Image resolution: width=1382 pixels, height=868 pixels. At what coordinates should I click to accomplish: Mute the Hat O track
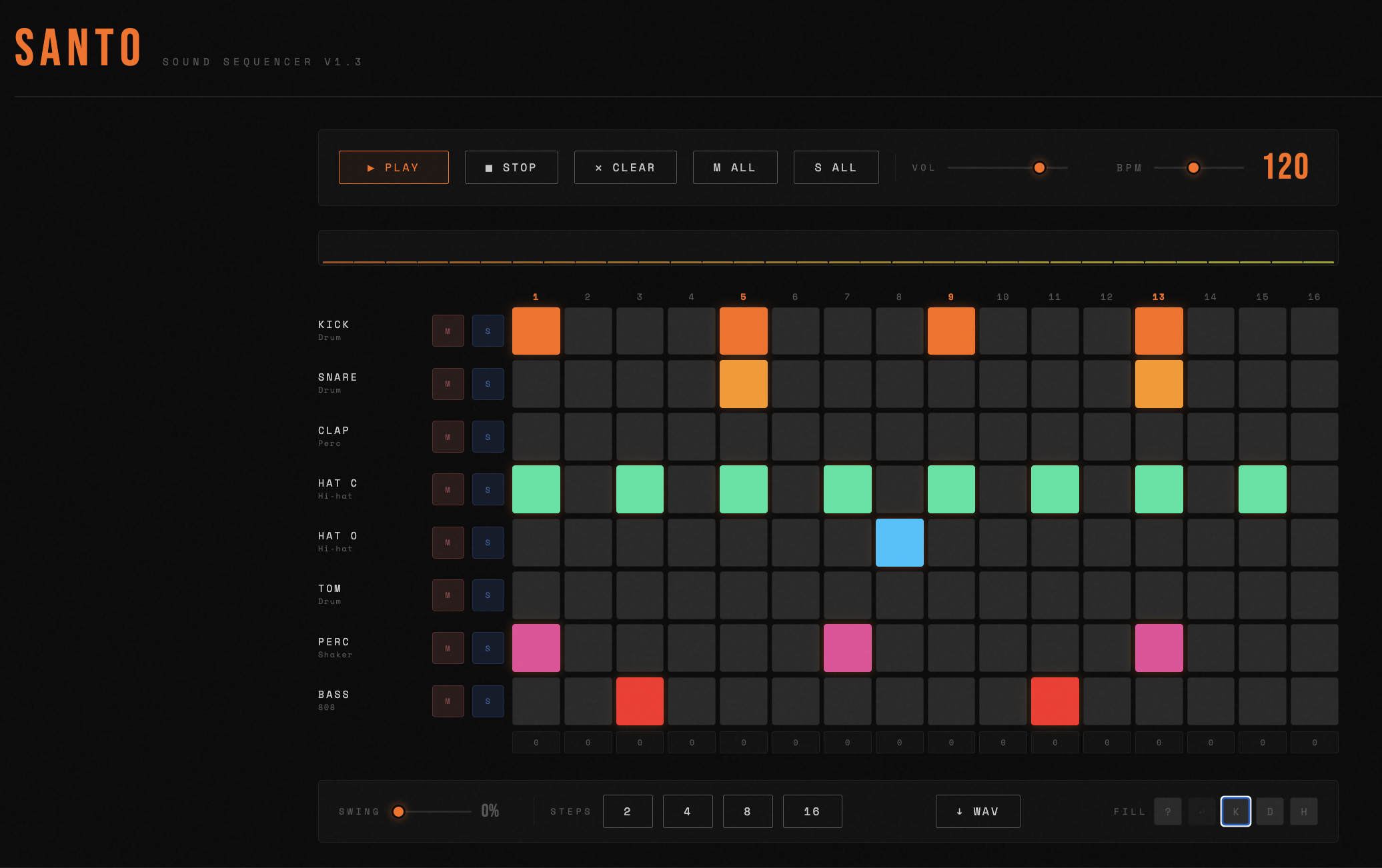[x=448, y=543]
